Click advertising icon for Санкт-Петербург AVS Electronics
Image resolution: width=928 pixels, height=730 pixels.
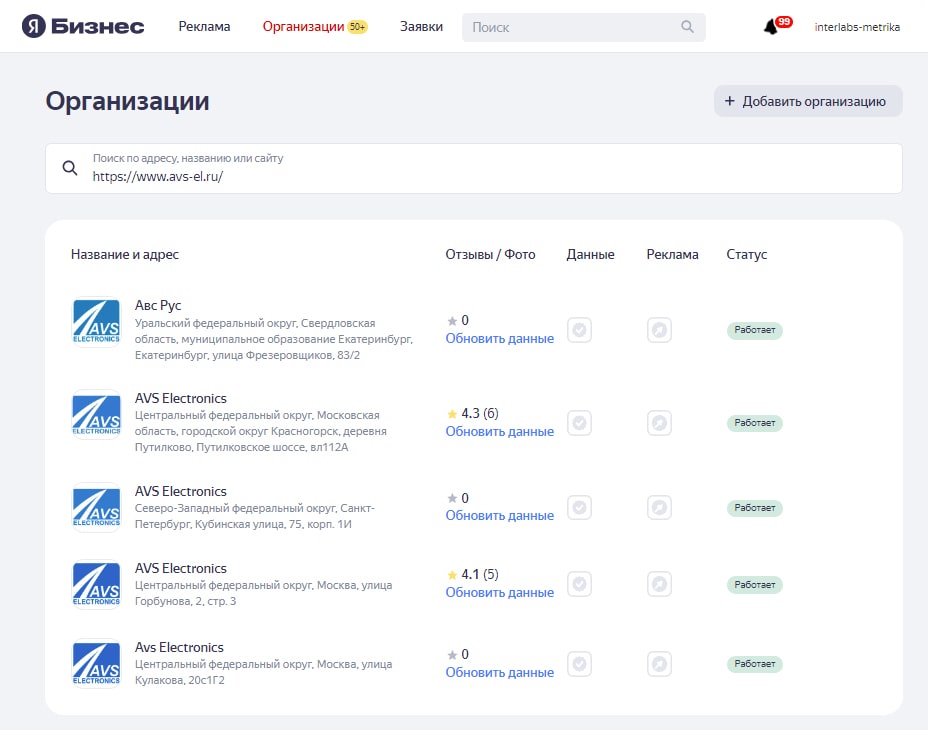pos(659,507)
